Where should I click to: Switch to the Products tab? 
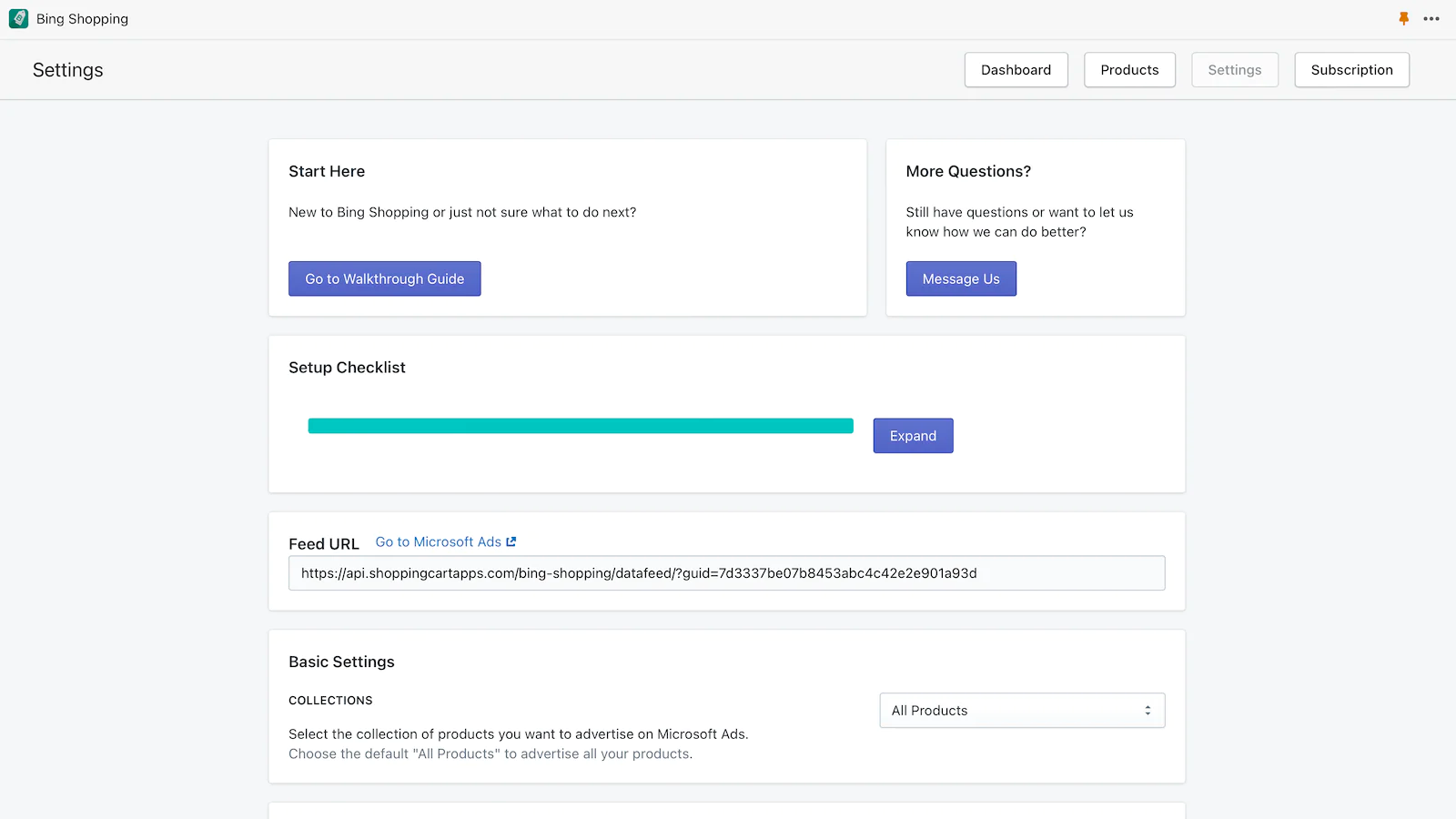pos(1129,70)
